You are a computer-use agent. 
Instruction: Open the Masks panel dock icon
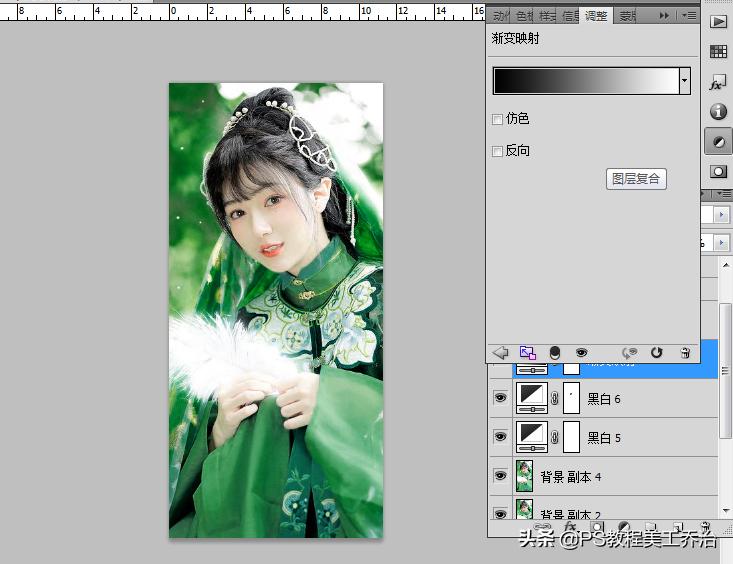point(718,171)
